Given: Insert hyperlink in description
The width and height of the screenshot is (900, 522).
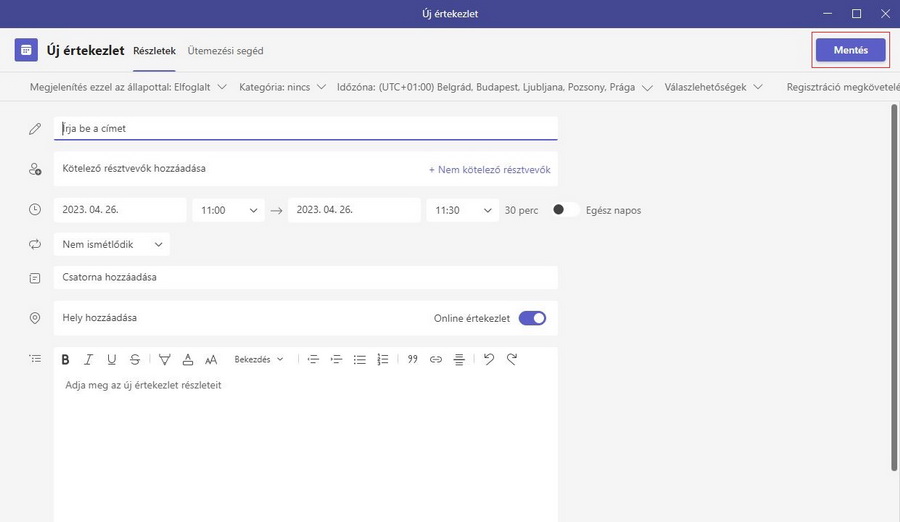Looking at the screenshot, I should click(x=436, y=359).
